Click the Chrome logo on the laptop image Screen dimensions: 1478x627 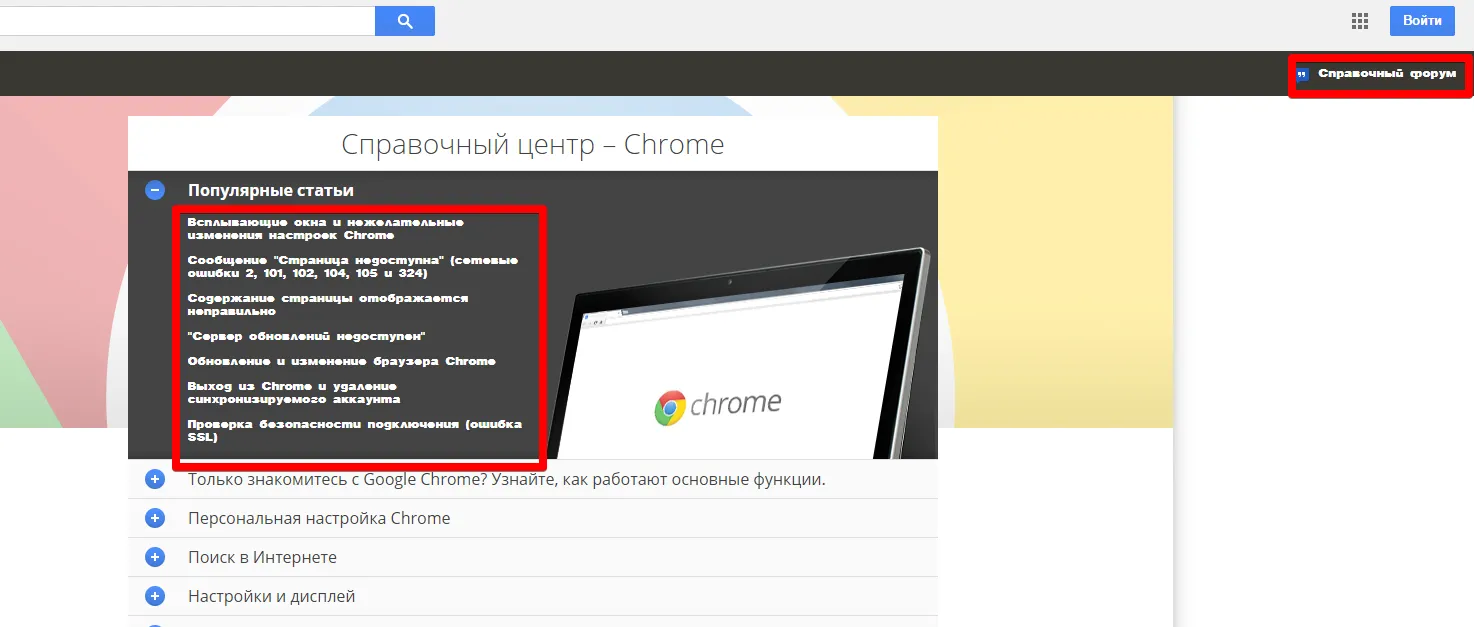pos(718,405)
